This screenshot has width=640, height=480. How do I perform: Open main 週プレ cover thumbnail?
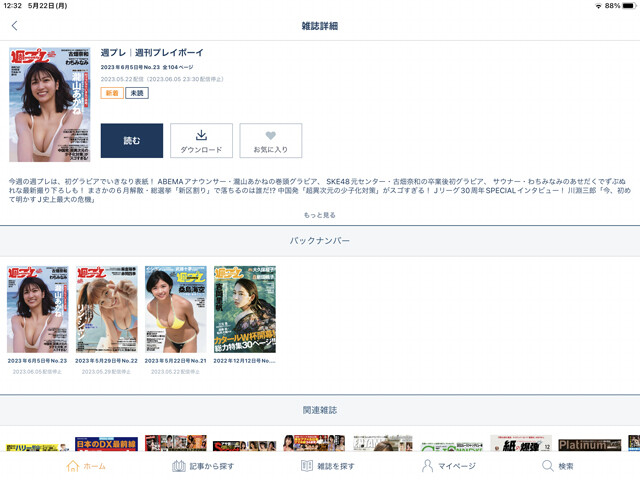tap(50, 104)
